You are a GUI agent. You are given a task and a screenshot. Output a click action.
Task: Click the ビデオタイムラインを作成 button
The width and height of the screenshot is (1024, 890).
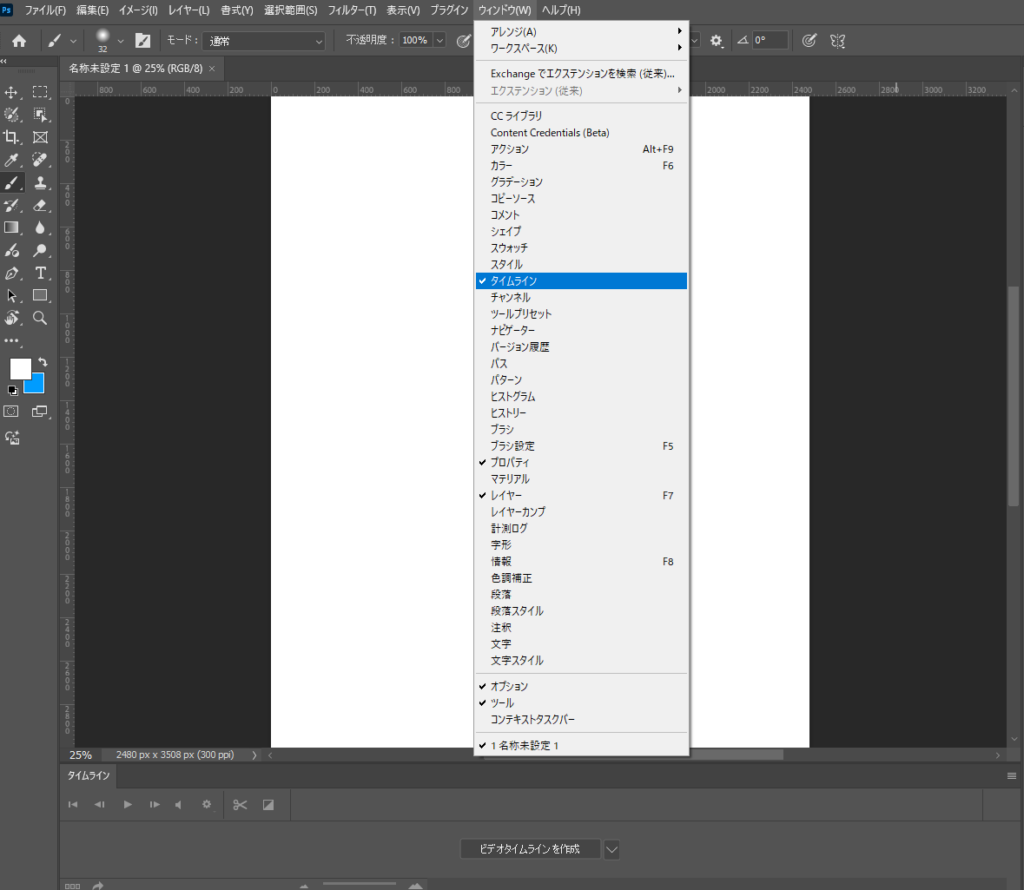(x=531, y=849)
